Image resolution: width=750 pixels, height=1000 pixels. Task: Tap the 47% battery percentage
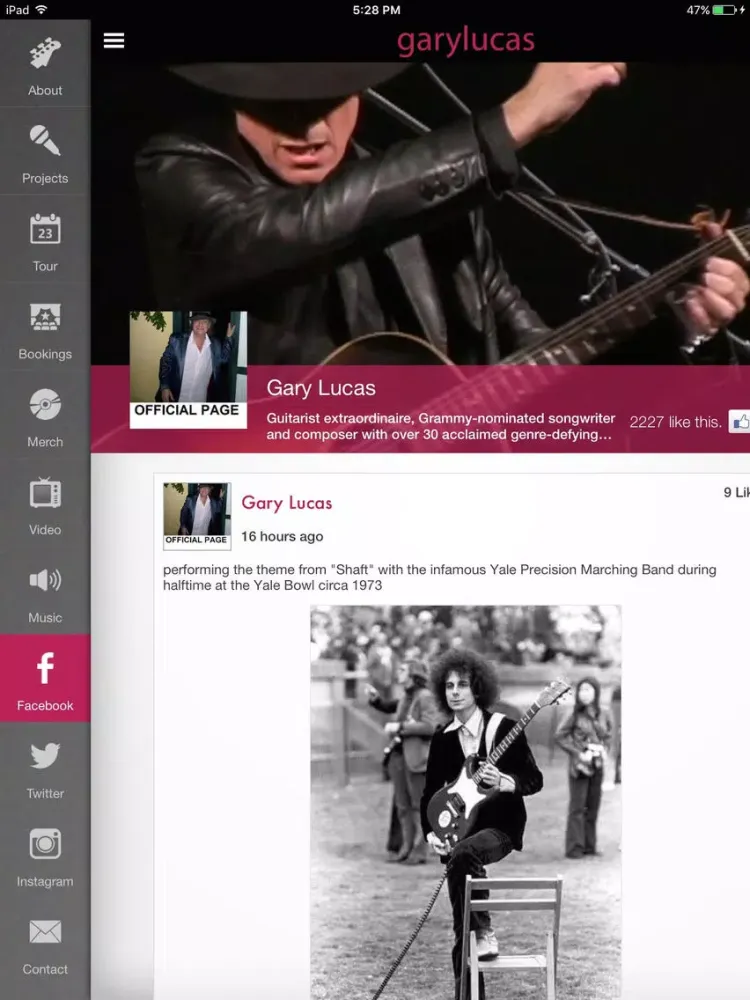pyautogui.click(x=698, y=10)
